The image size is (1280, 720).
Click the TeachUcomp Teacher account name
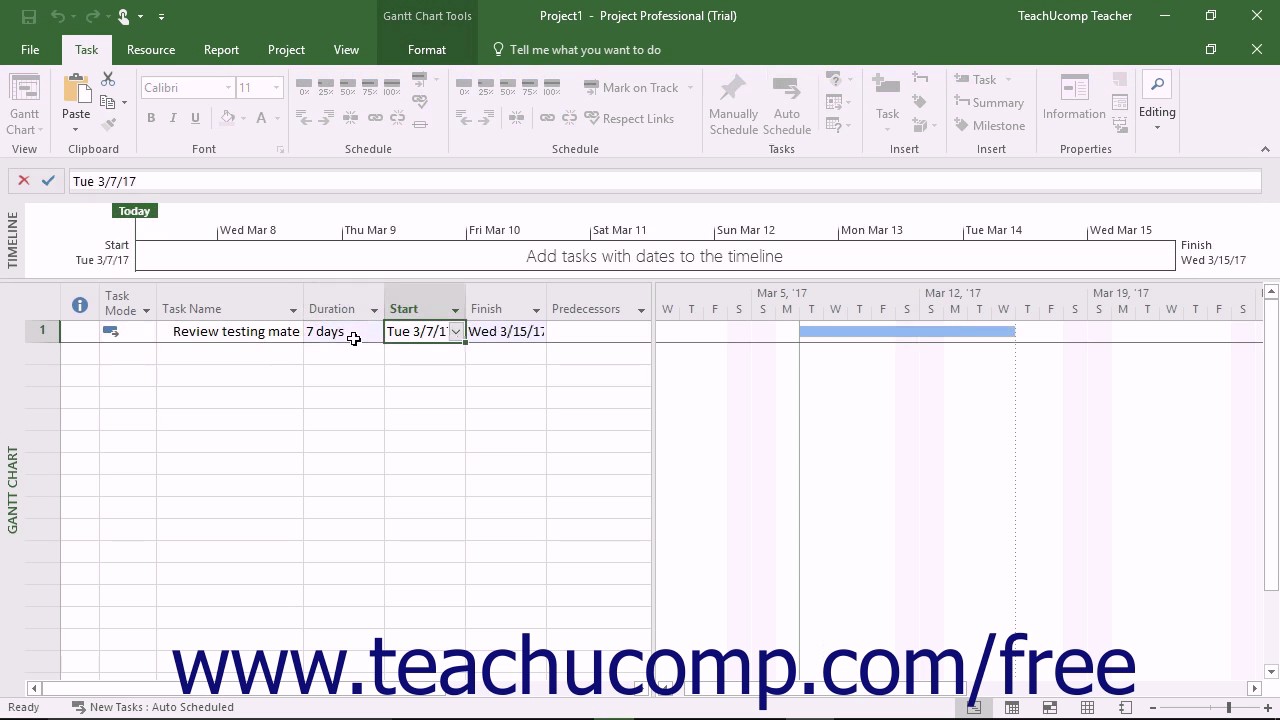tap(1075, 16)
